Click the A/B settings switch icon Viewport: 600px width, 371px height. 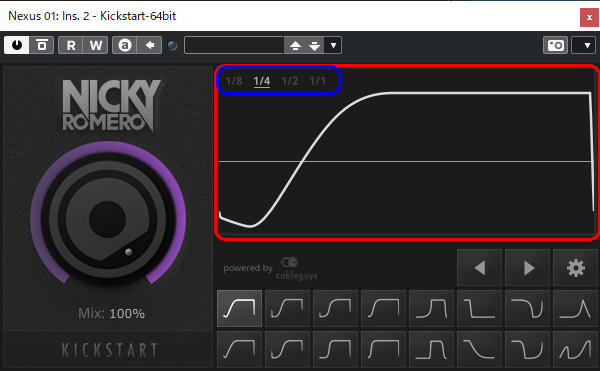[x=125, y=45]
